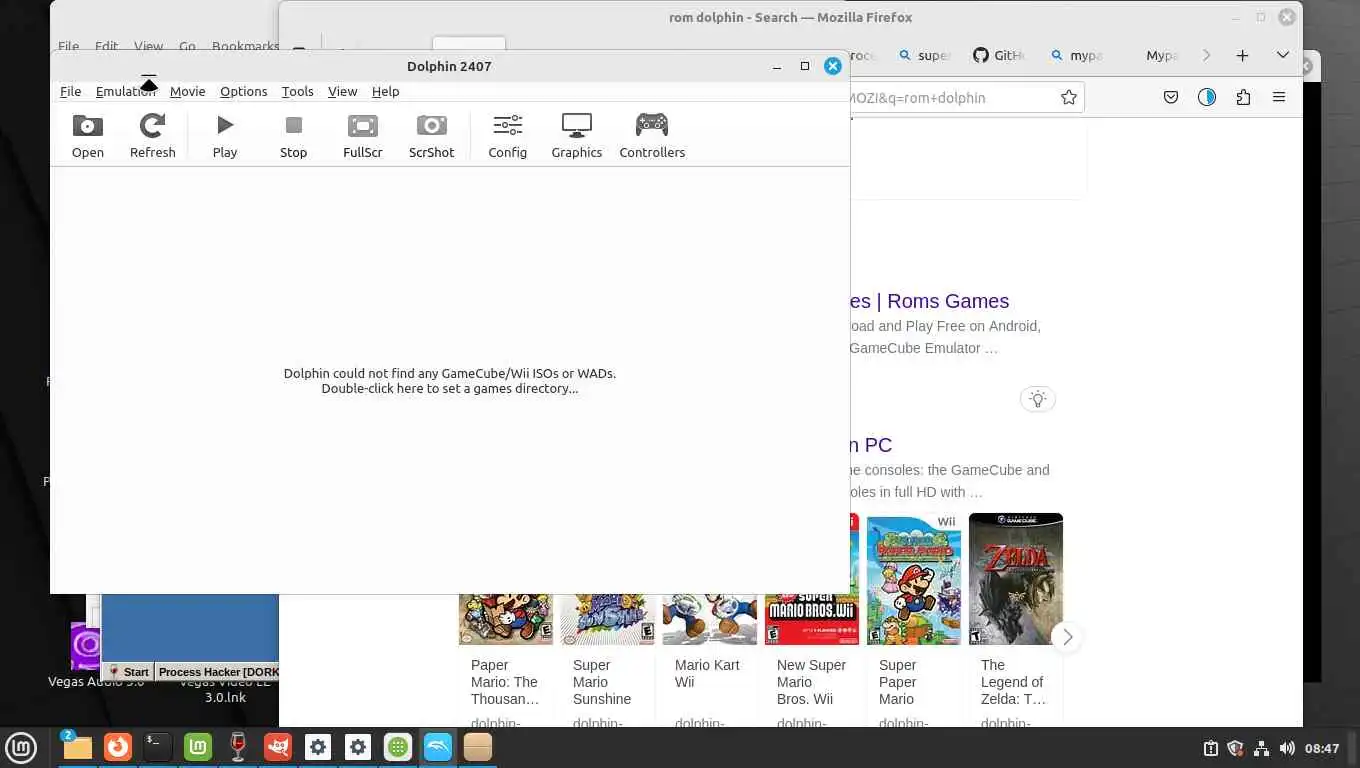Click the Wine glass taskbar icon

[238, 747]
